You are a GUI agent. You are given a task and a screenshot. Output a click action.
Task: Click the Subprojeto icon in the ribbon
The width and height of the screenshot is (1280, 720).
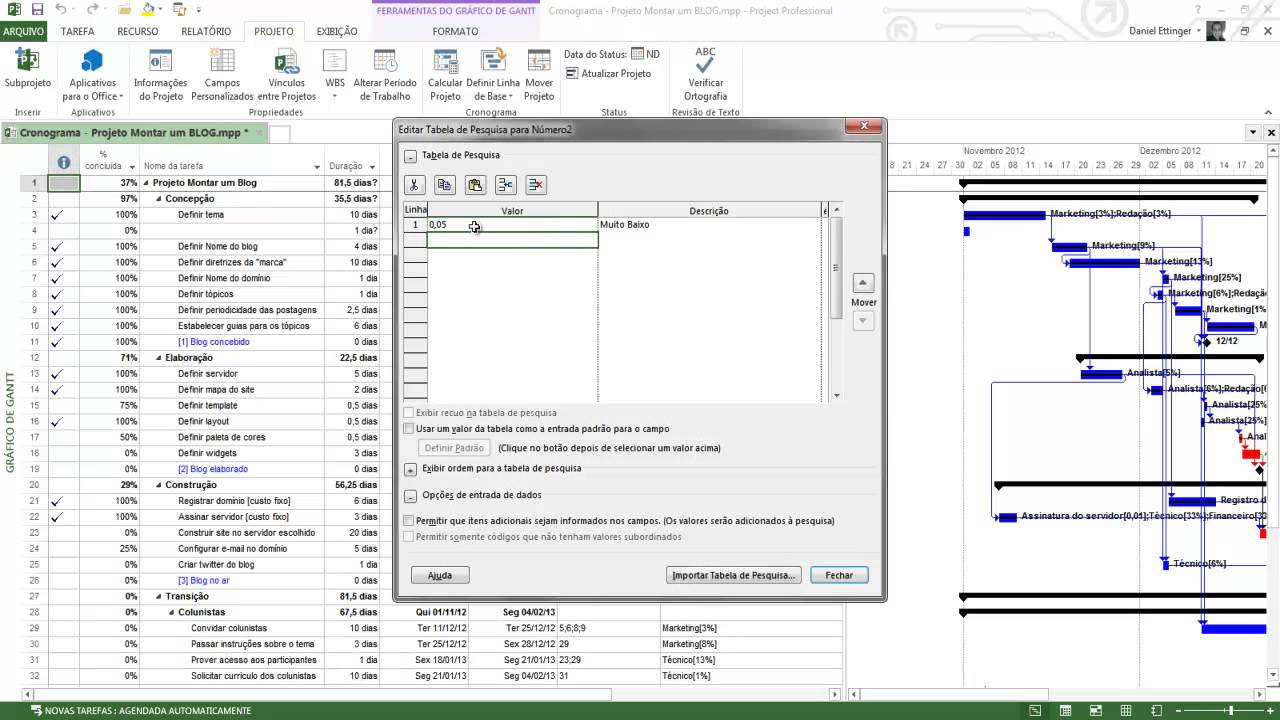(28, 62)
